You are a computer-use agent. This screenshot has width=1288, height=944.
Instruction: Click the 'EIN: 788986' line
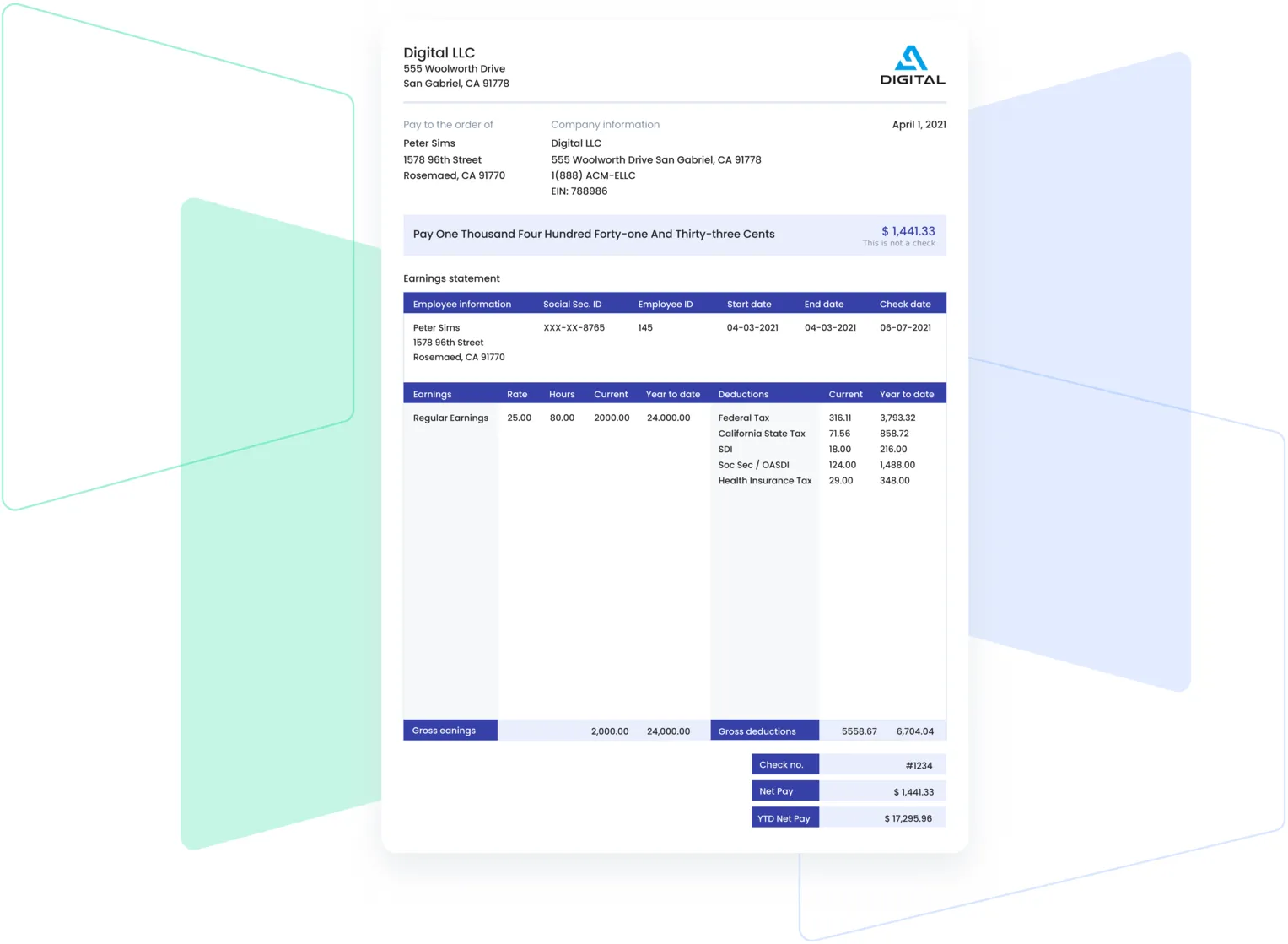pos(579,191)
